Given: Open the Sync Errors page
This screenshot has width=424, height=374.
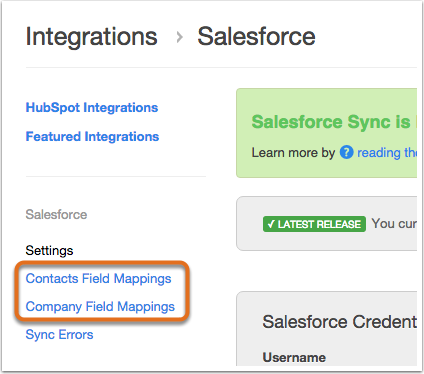Looking at the screenshot, I should point(59,334).
